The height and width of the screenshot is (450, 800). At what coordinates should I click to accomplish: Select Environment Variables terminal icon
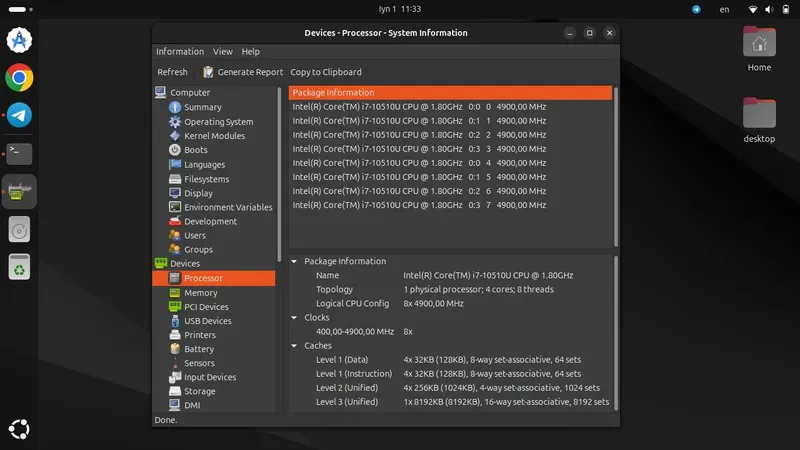click(x=174, y=207)
